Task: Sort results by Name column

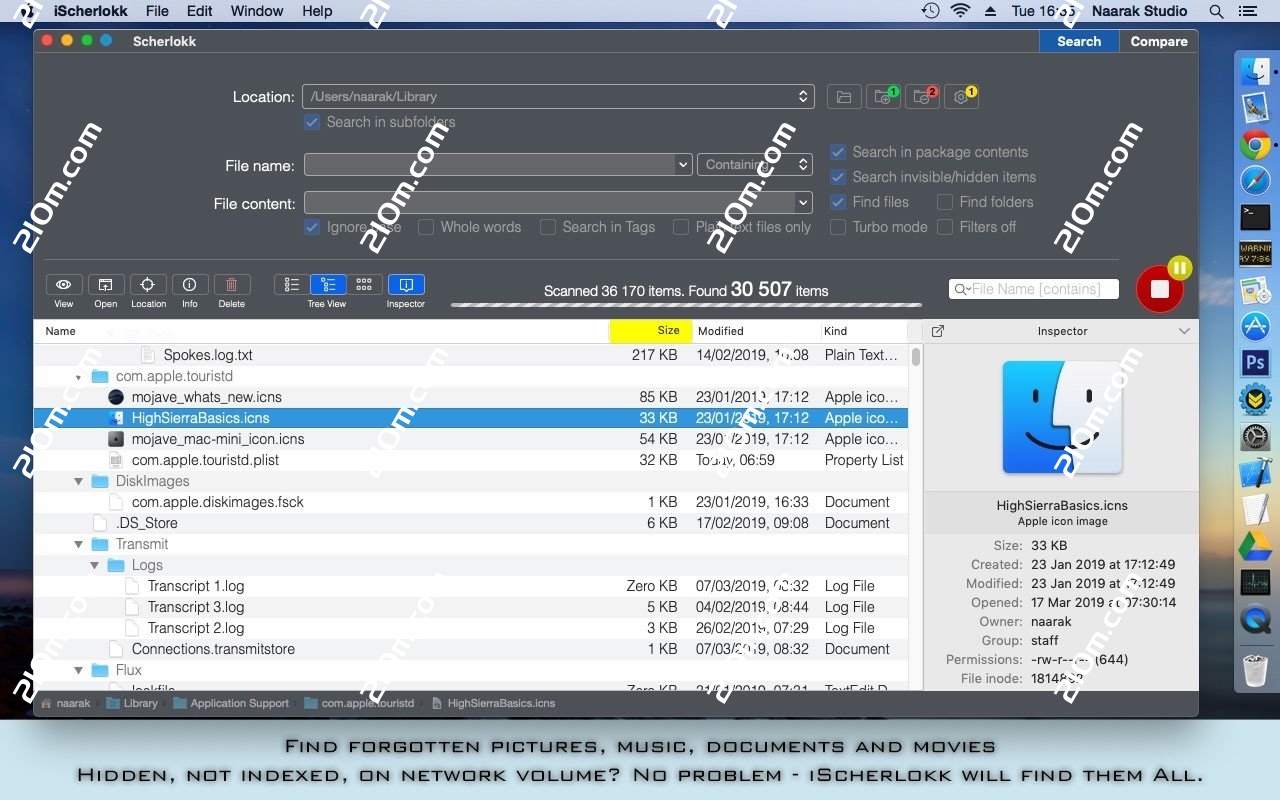Action: click(x=321, y=331)
